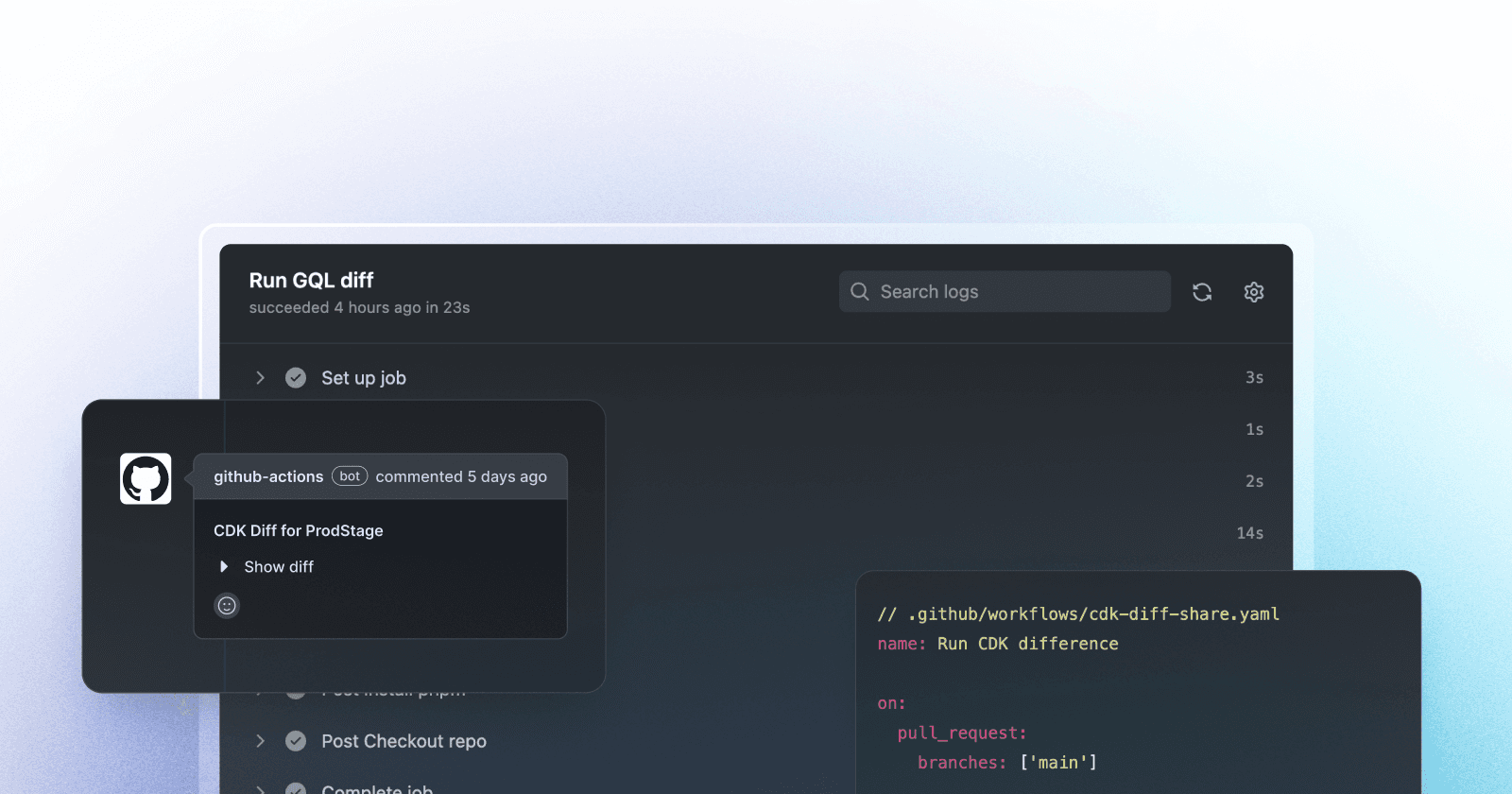The image size is (1512, 794).
Task: Click the Post Checkout repo success checkmark
Action: point(296,741)
